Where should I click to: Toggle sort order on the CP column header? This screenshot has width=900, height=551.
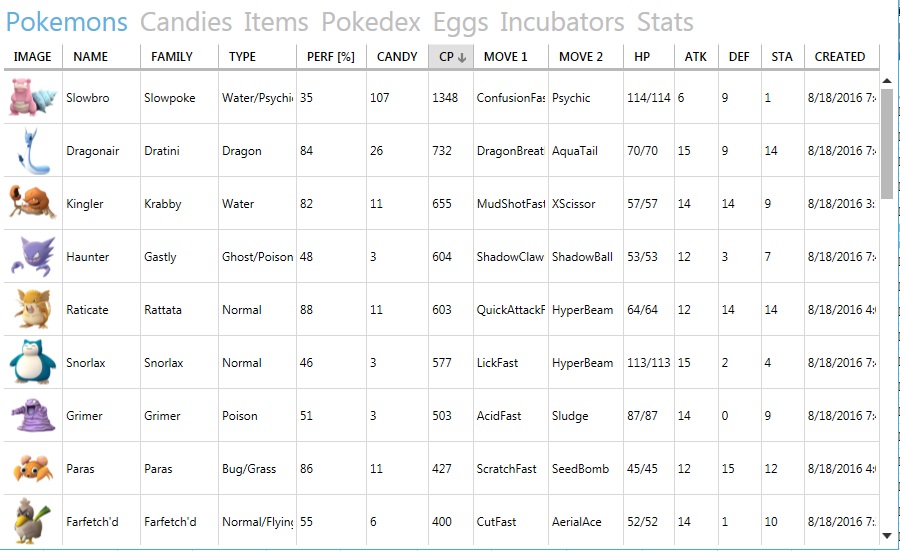(451, 57)
